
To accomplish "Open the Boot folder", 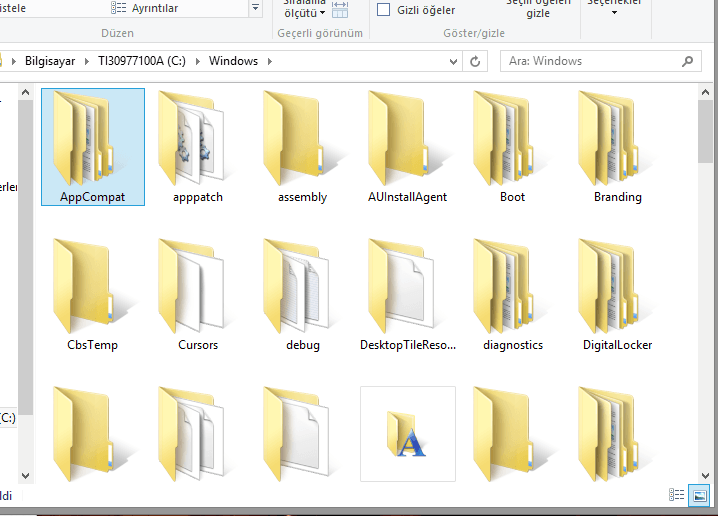I will coord(512,145).
